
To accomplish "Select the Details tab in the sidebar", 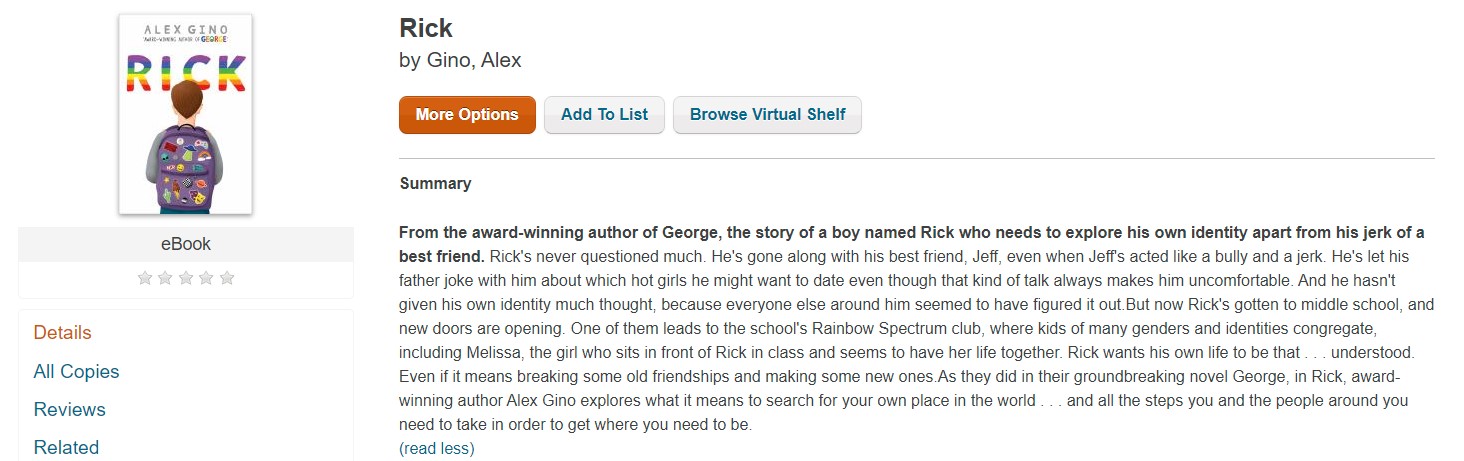I will point(62,333).
